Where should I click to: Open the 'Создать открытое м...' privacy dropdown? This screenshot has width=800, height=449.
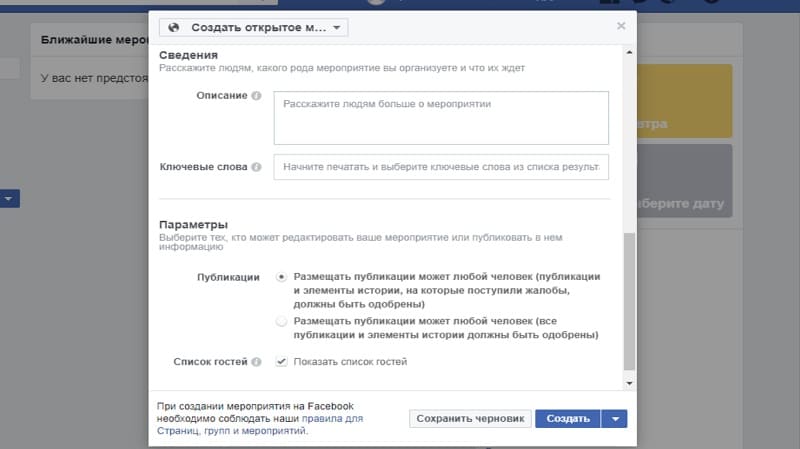254,28
